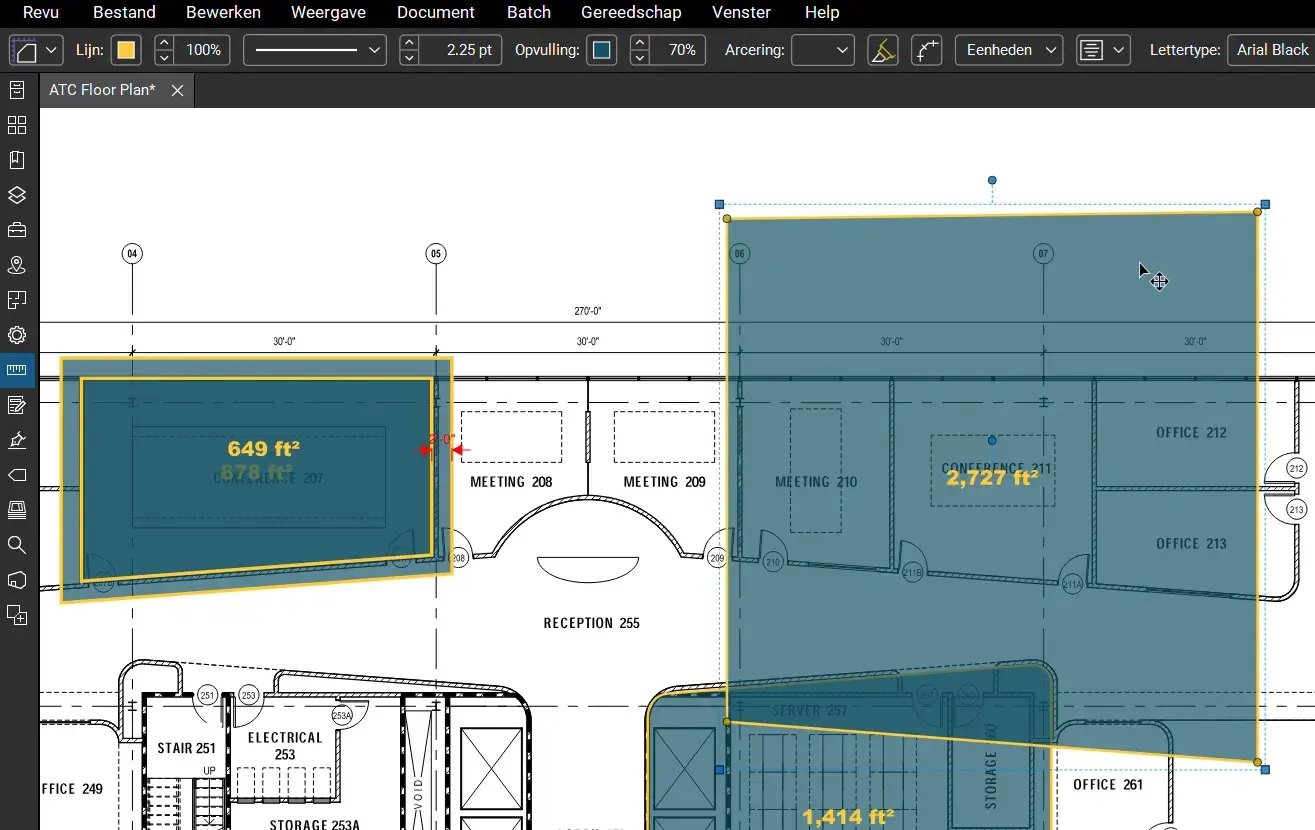The image size is (1315, 830).
Task: Click the yellow Lijn color swatch
Action: 126,50
